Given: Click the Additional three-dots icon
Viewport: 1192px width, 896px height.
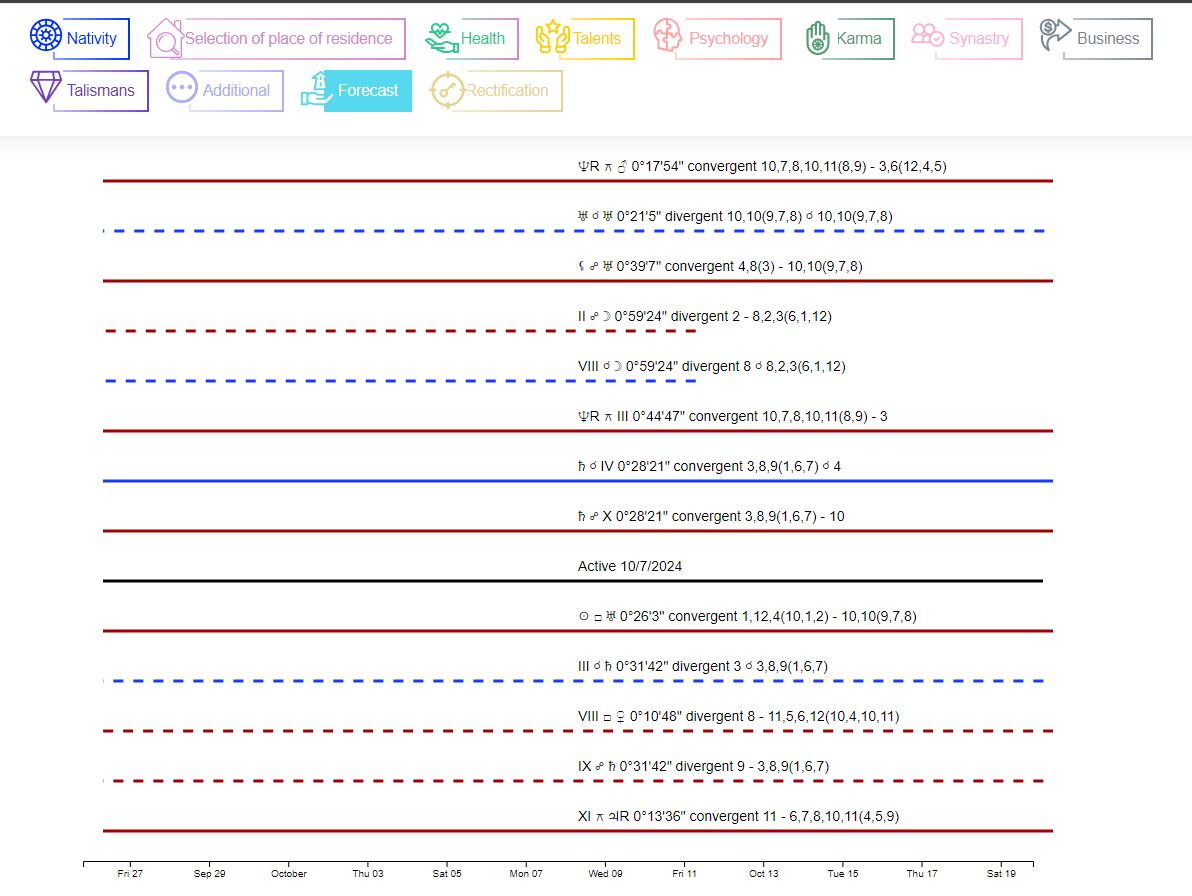Looking at the screenshot, I should (182, 88).
